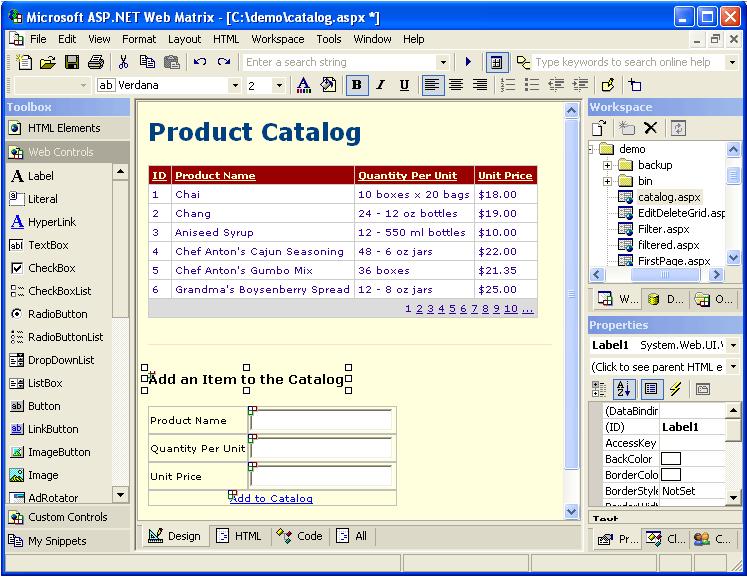
Task: Open the font name Verdana dropdown
Action: pos(235,86)
